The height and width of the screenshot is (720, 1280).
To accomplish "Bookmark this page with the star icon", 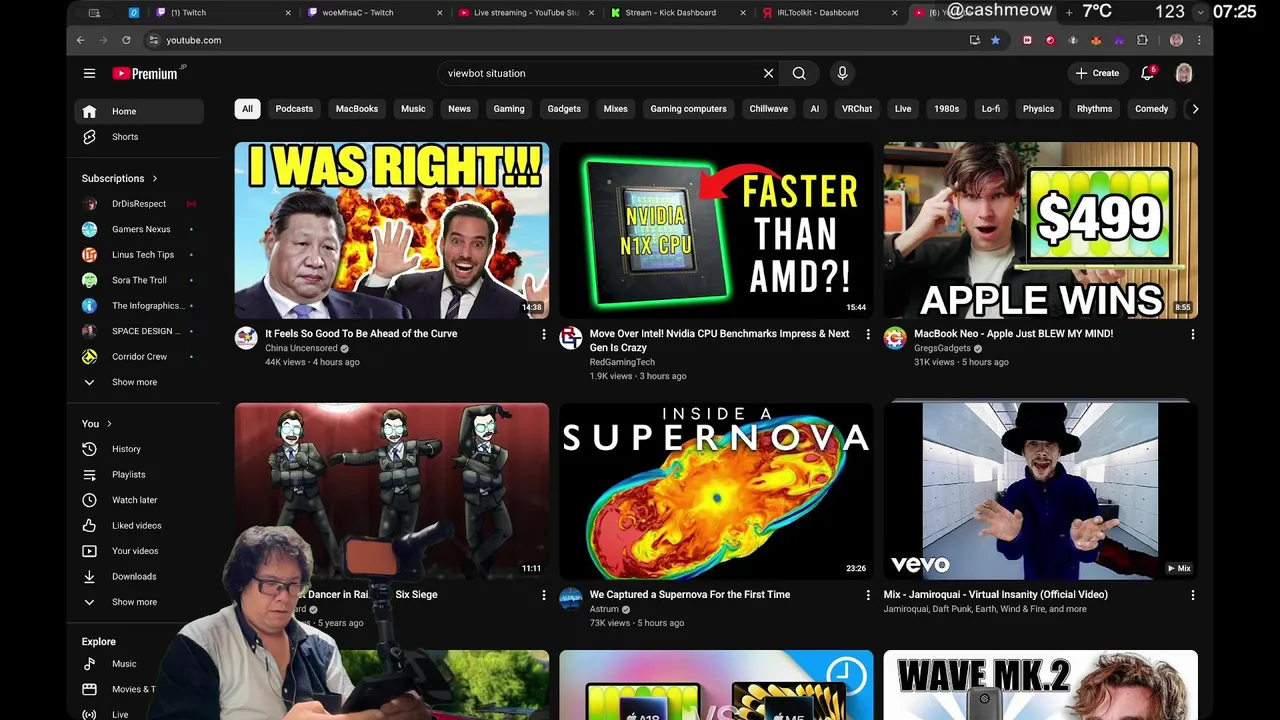I will pos(995,40).
